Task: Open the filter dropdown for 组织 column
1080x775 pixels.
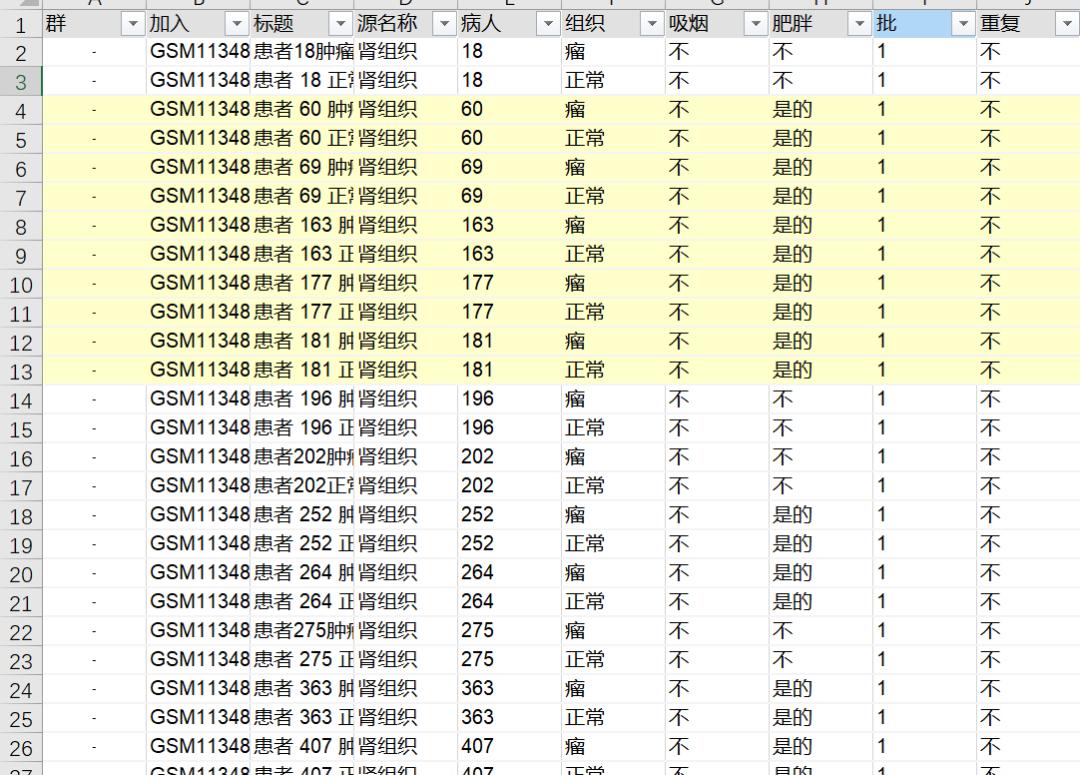Action: point(652,25)
